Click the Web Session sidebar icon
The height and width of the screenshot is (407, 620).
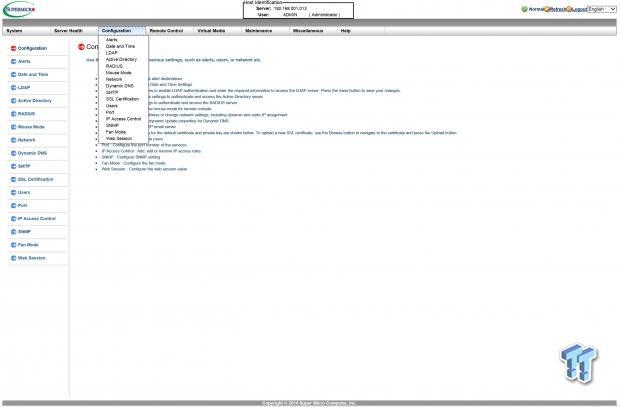[13, 258]
